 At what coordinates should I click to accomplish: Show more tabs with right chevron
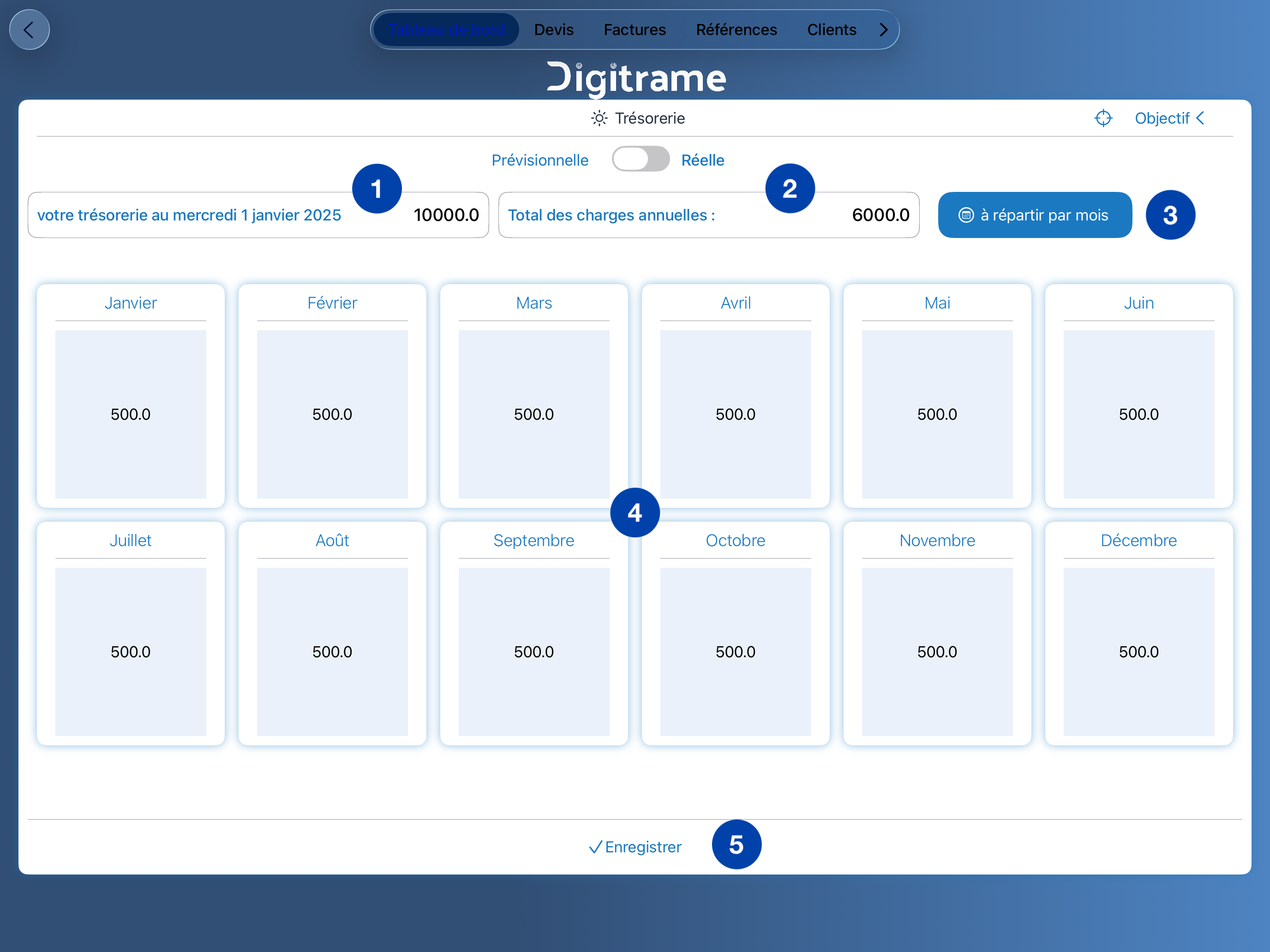[884, 30]
